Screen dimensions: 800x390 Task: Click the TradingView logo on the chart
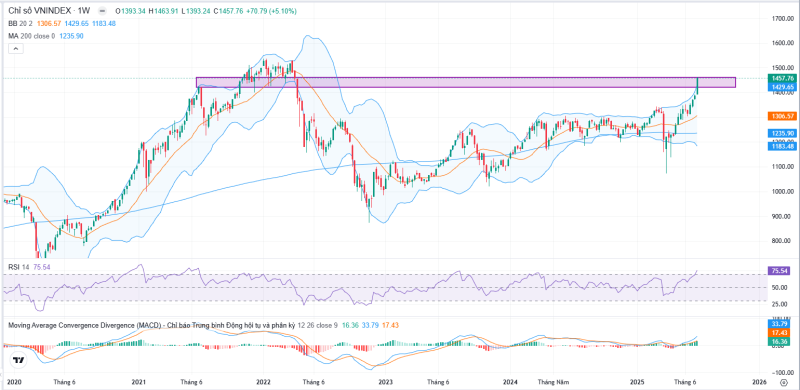(x=19, y=360)
